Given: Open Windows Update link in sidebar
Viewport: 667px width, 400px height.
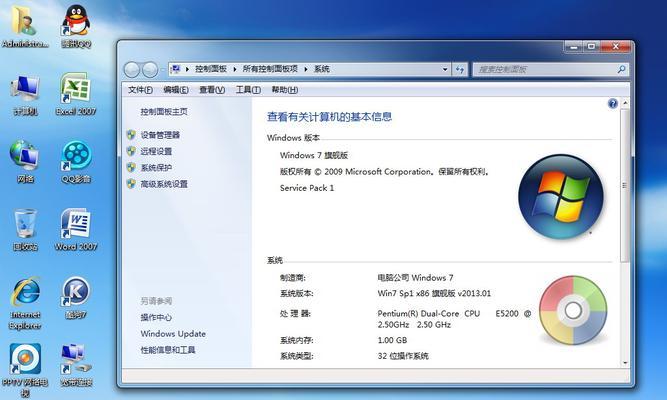Looking at the screenshot, I should [173, 334].
